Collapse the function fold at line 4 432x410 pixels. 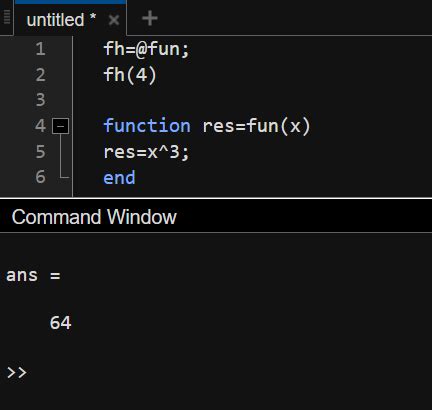tap(61, 126)
